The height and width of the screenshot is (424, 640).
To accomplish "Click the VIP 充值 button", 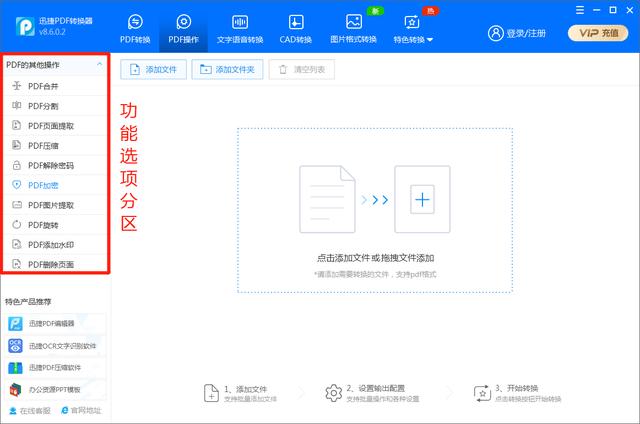I will click(x=598, y=33).
